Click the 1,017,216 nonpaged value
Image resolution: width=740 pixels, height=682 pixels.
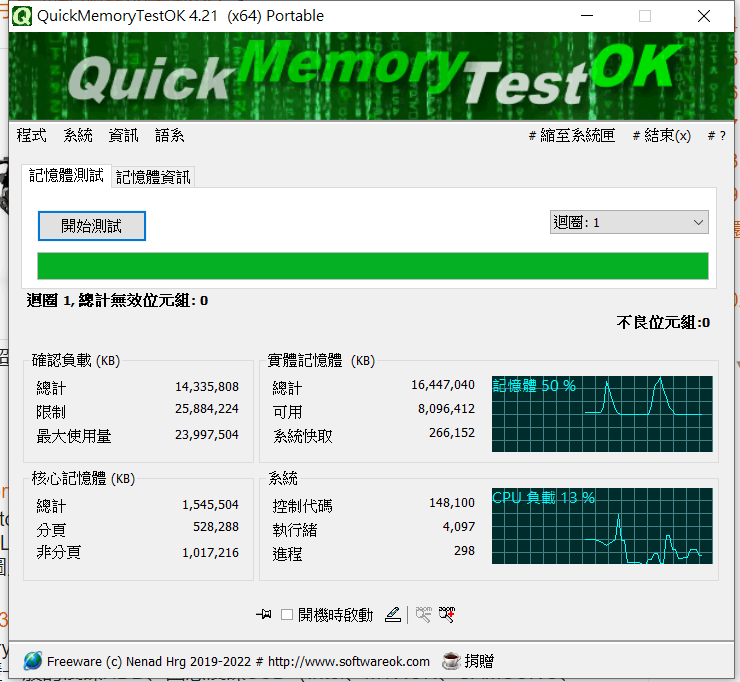pos(210,552)
